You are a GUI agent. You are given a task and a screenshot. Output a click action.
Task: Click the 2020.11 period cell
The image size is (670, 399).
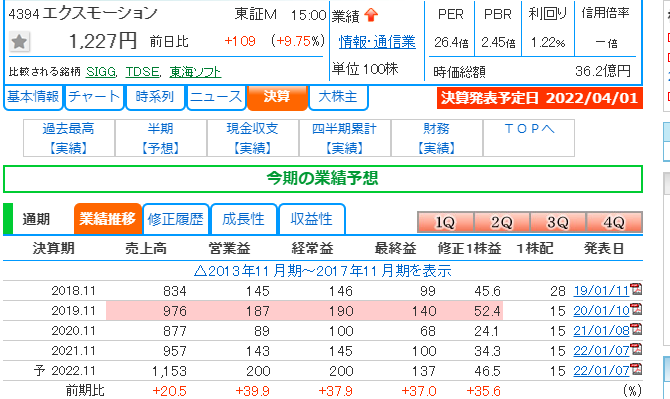click(73, 331)
